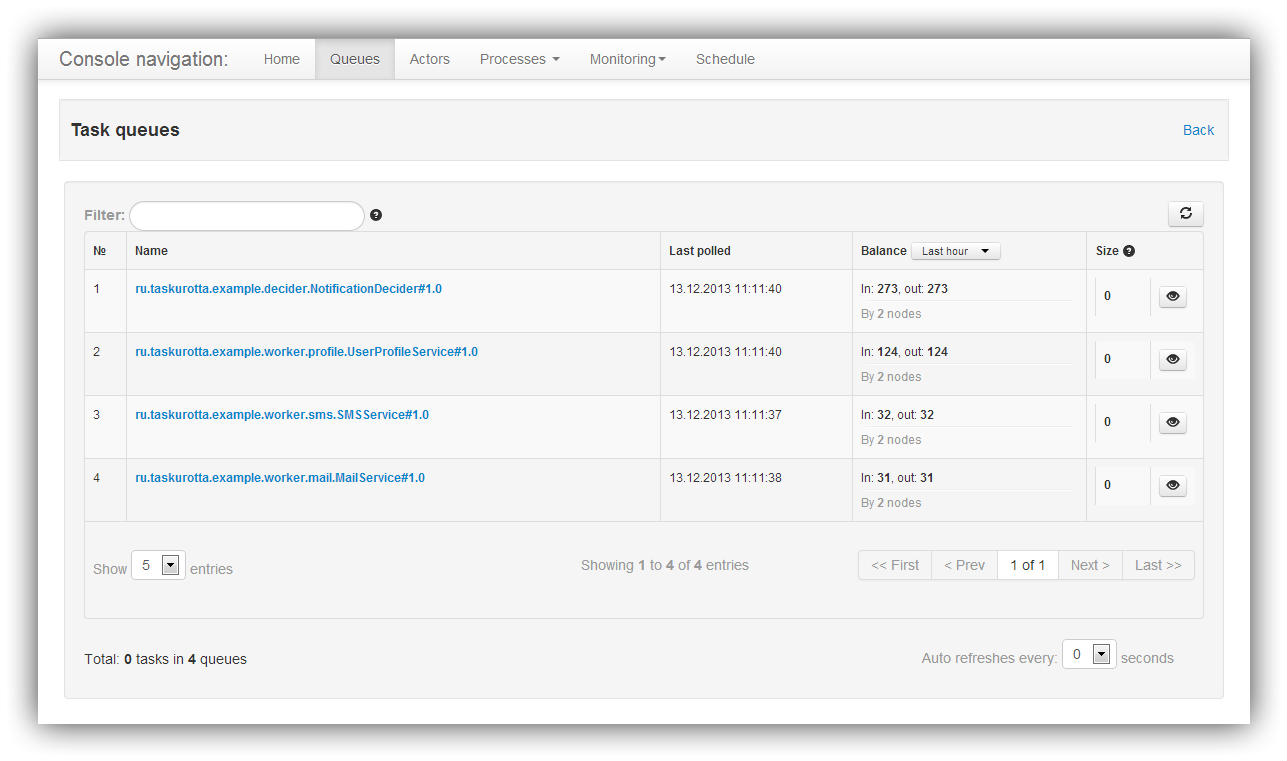Click the Last >> pagination button
This screenshot has width=1287, height=761.
pos(1158,565)
